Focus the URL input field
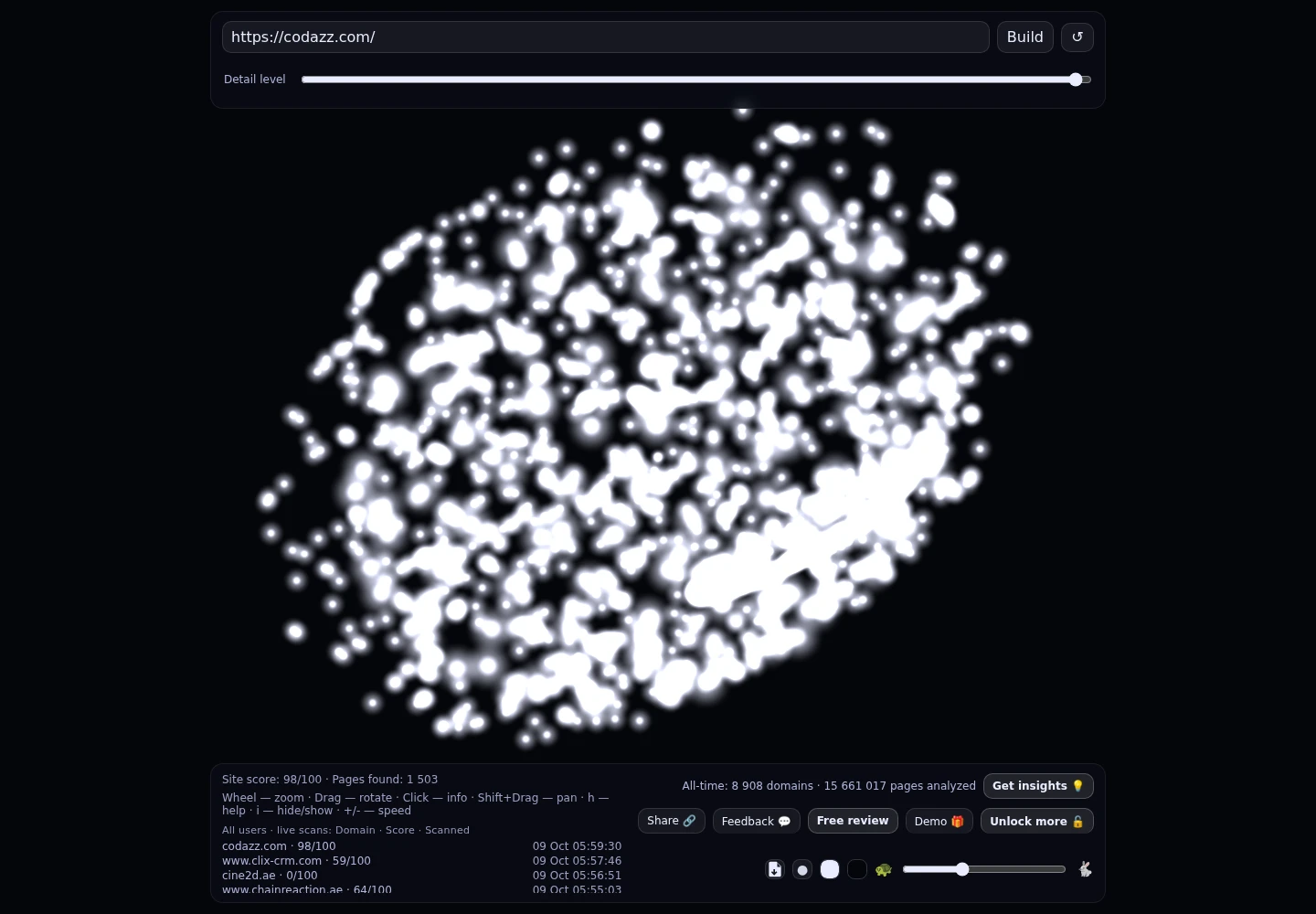 pos(605,37)
